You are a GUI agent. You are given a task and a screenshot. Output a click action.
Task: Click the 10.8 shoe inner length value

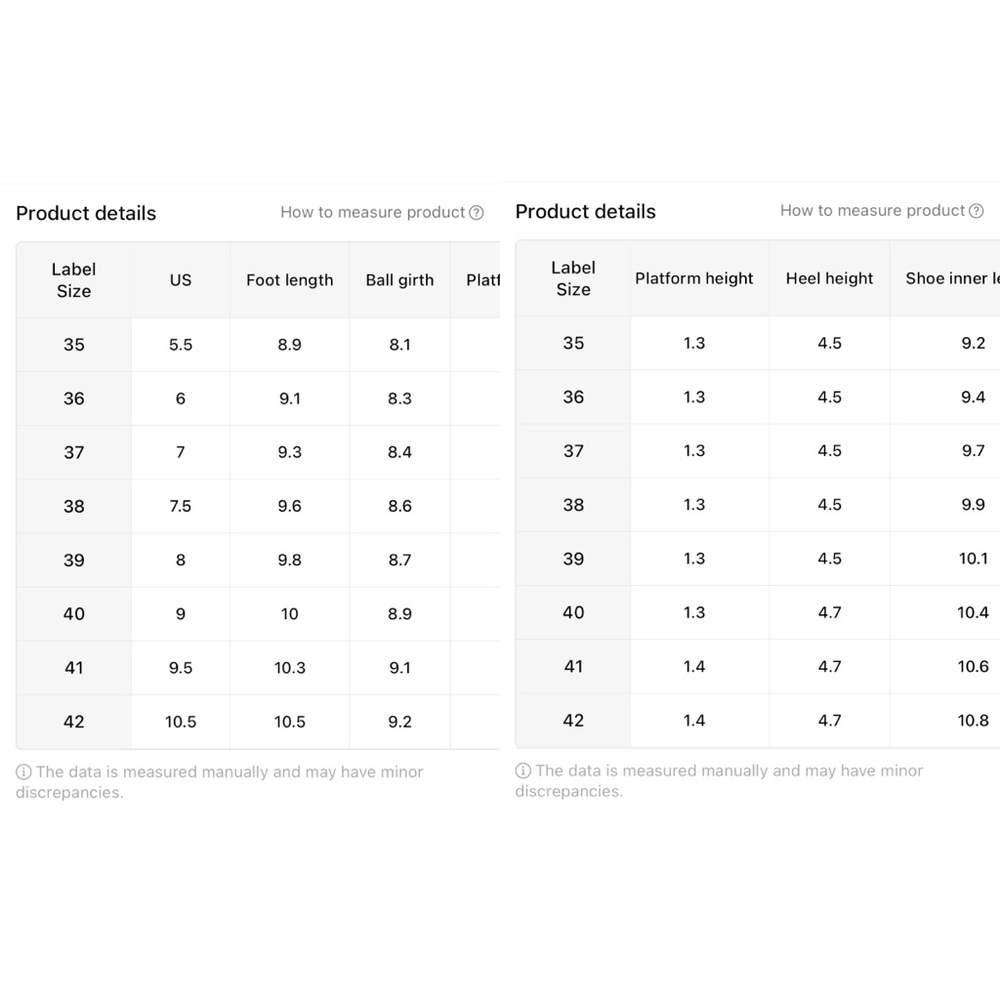(972, 720)
